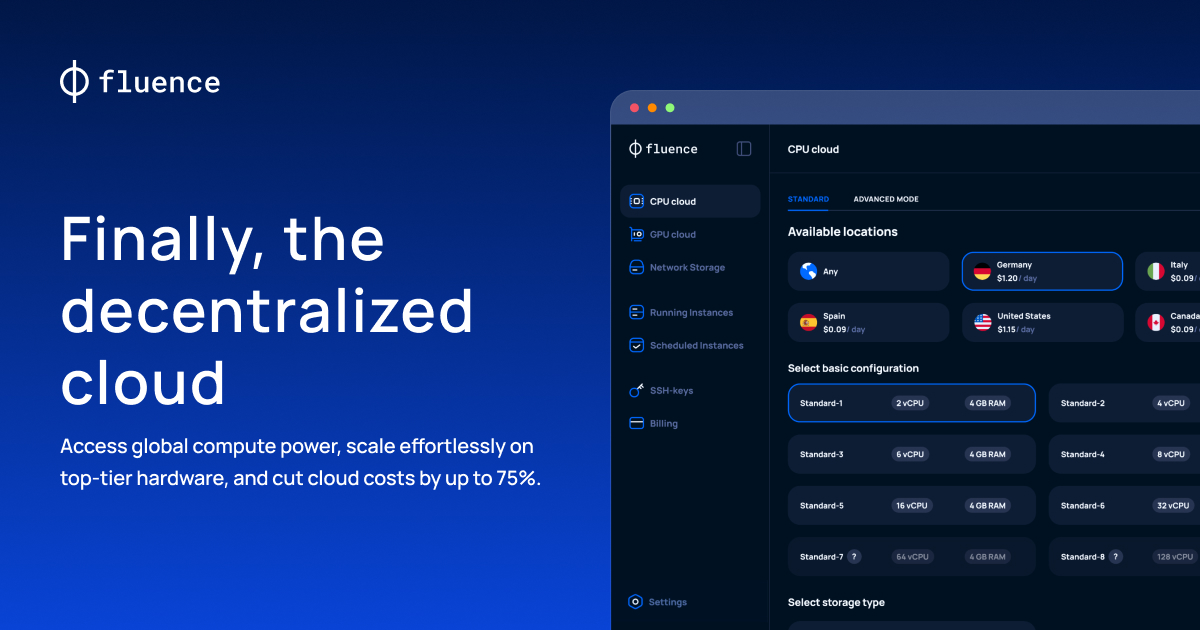Click the CPU cloud chip icon in sidebar
The height and width of the screenshot is (630, 1200).
636,201
